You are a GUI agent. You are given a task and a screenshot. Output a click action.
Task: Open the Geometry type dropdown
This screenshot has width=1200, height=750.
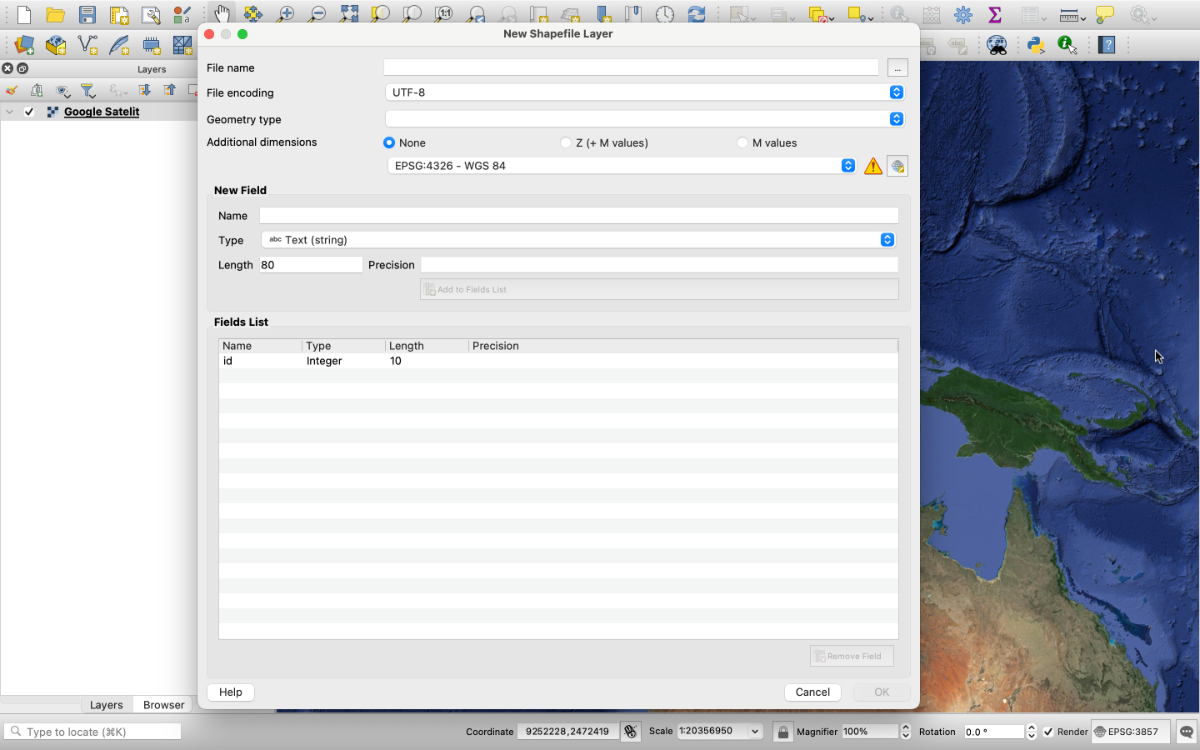pos(645,119)
